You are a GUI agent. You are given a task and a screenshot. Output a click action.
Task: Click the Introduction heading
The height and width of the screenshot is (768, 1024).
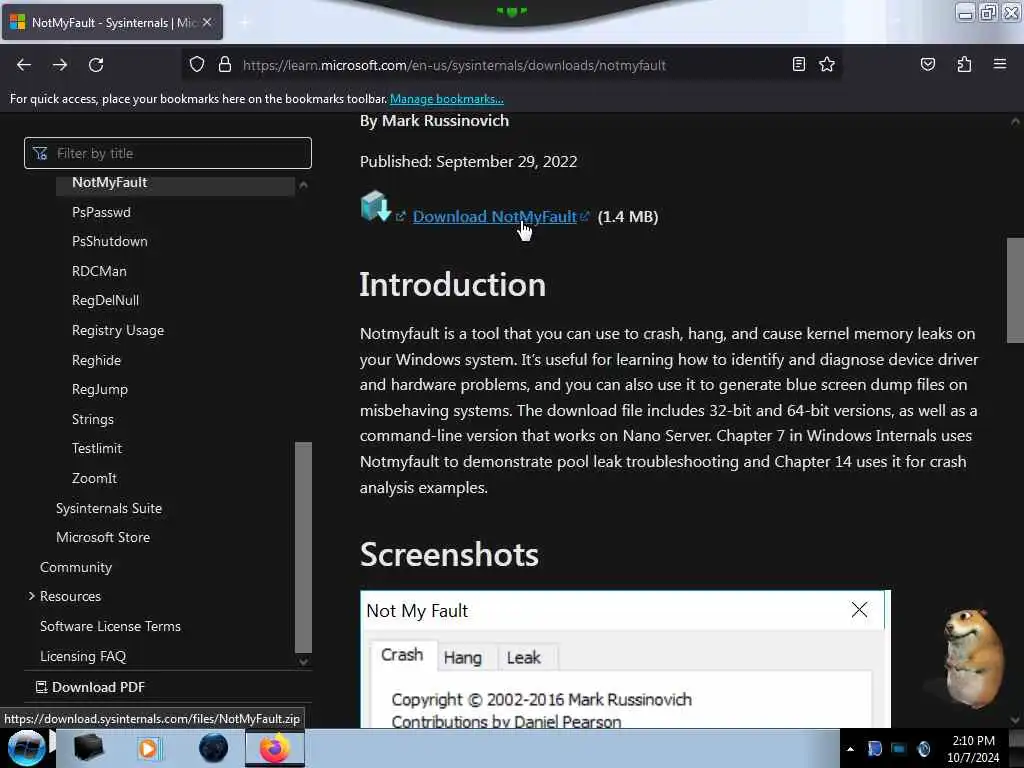point(453,285)
